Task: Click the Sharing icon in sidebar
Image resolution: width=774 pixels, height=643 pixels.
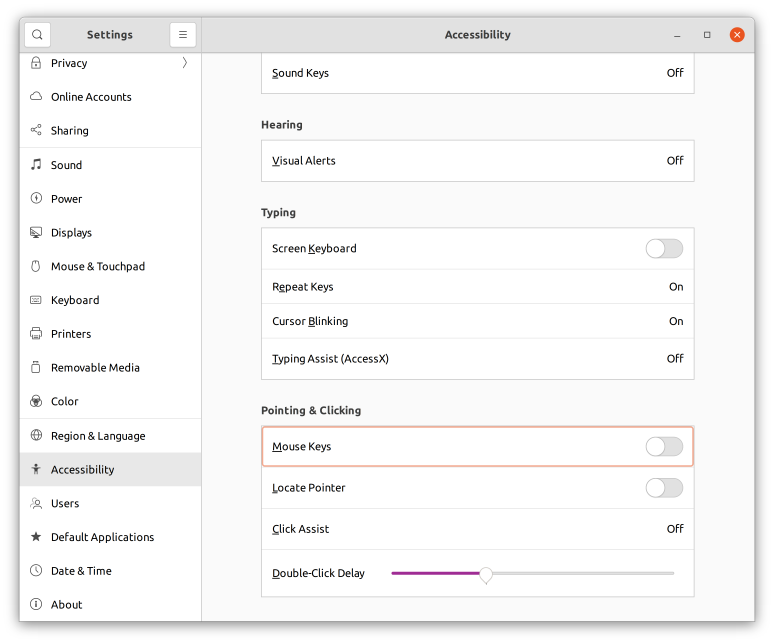Action: 36,130
